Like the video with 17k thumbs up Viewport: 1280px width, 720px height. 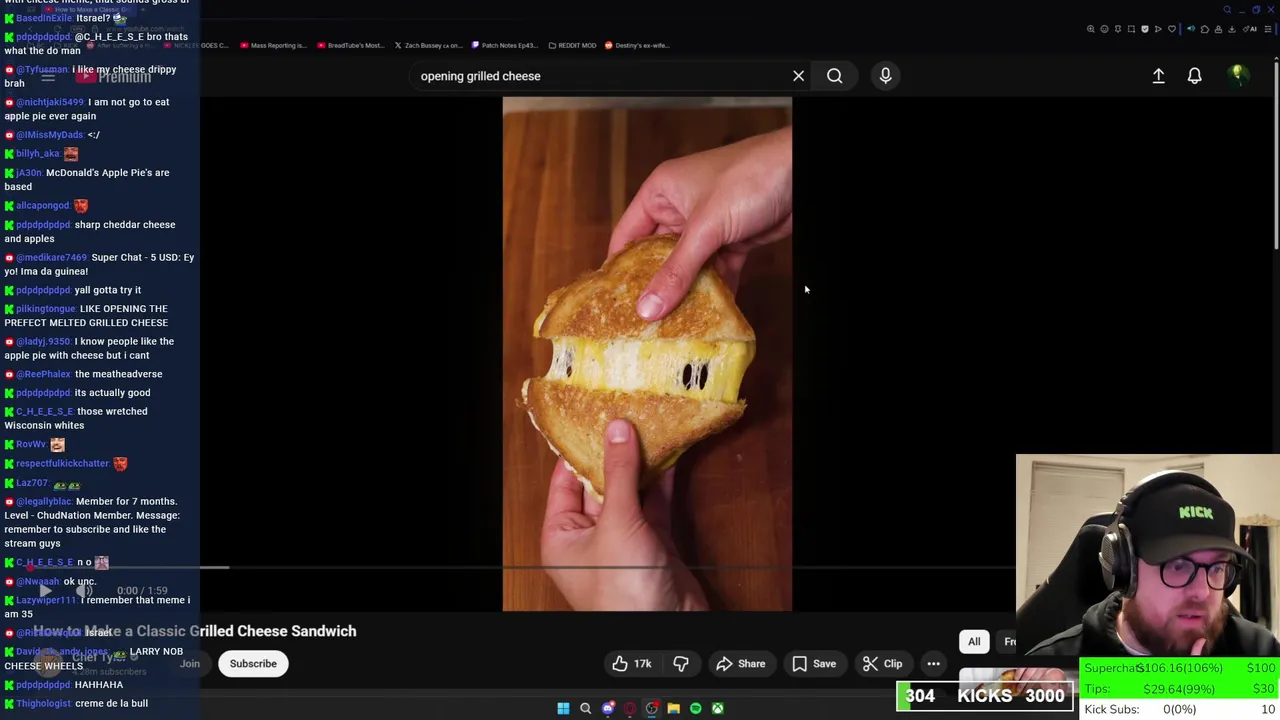(x=632, y=664)
